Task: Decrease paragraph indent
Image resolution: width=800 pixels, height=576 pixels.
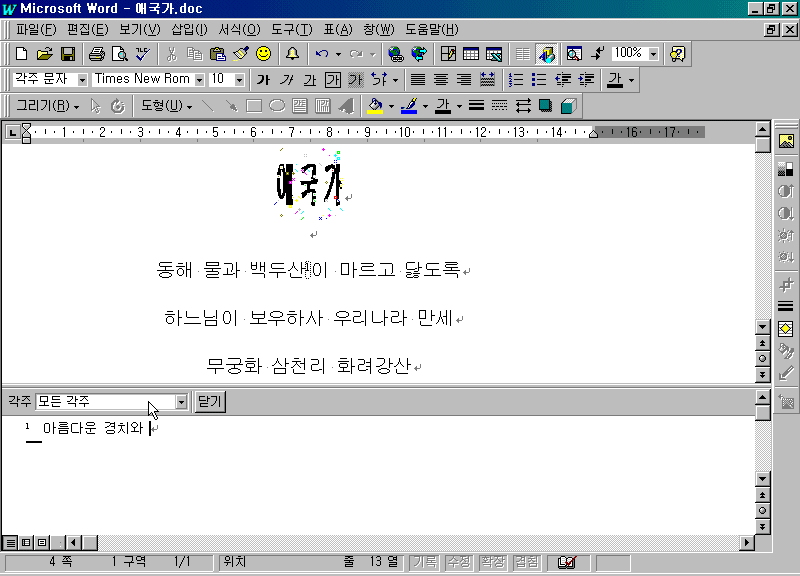Action: 562,80
